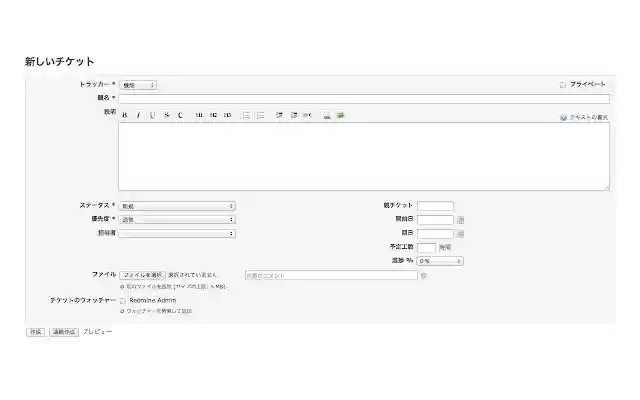
Task: Click the create ticket button
Action: tap(36, 332)
